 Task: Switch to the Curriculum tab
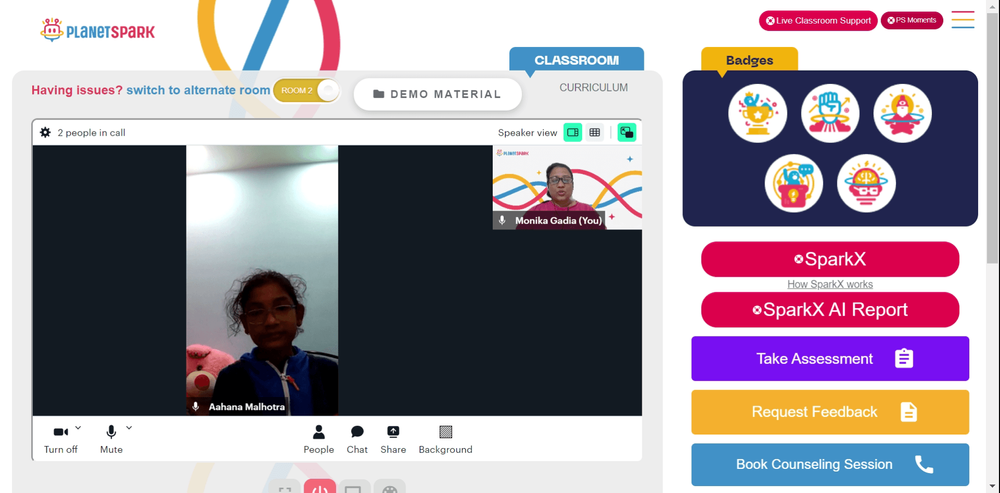594,87
